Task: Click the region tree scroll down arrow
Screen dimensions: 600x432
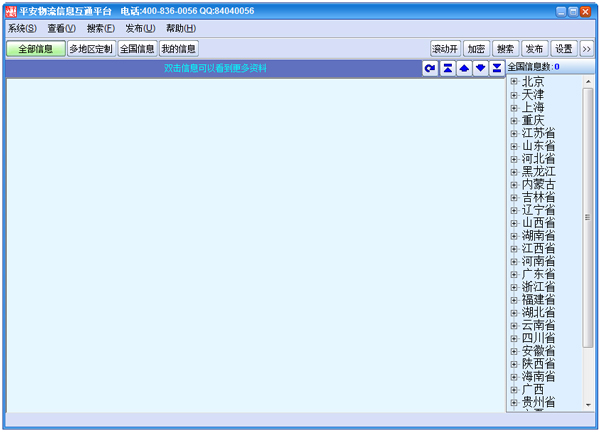Action: (588, 405)
